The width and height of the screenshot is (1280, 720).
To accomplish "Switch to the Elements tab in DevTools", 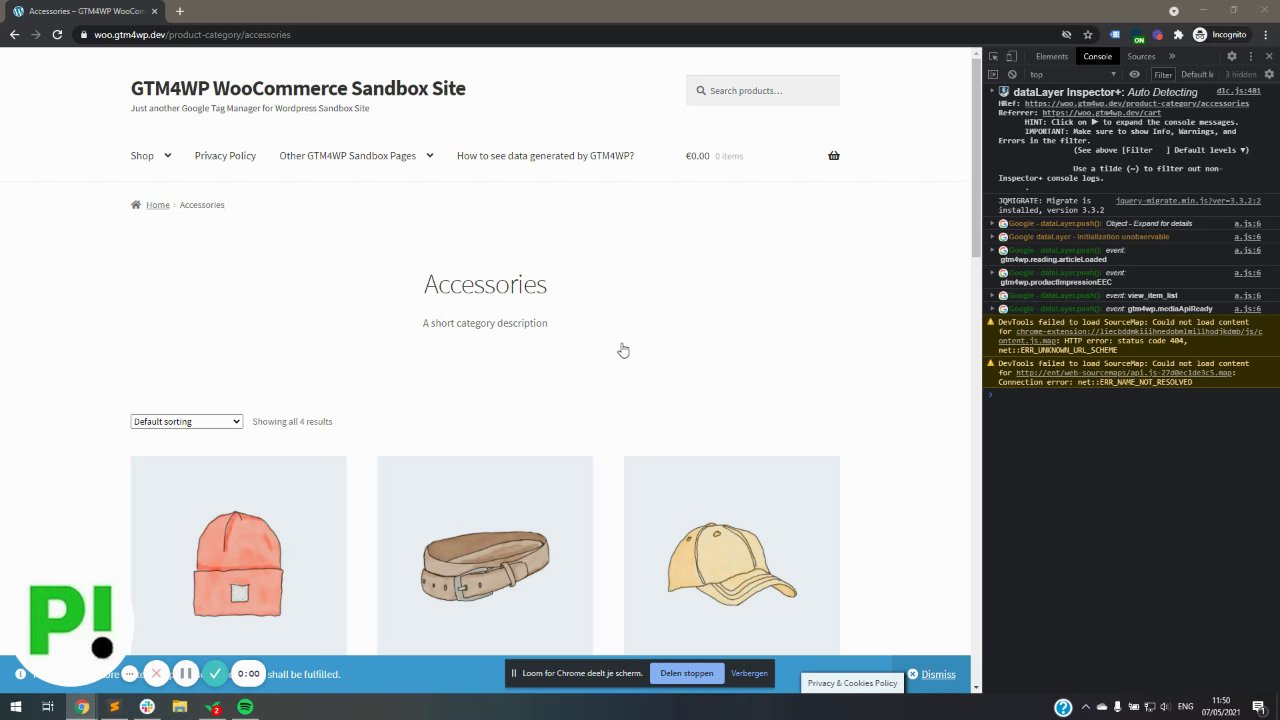I will (x=1052, y=56).
